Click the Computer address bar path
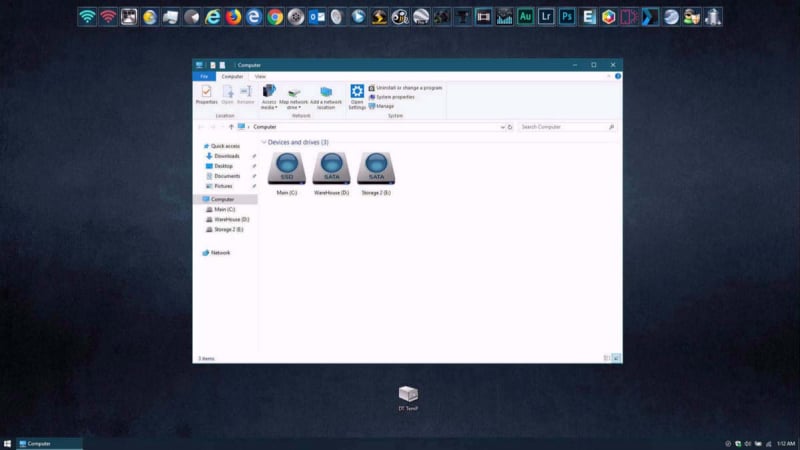Screen dimensions: 800x450 264,127
